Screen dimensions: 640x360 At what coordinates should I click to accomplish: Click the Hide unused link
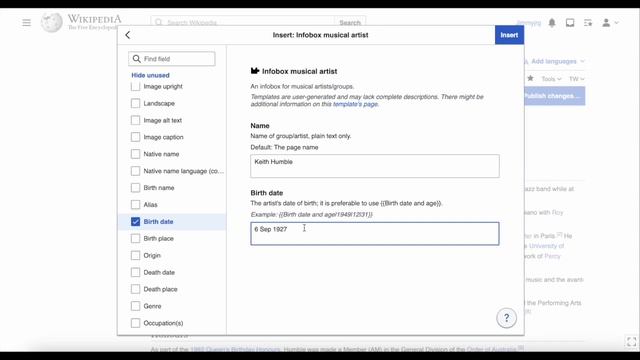[x=150, y=75]
